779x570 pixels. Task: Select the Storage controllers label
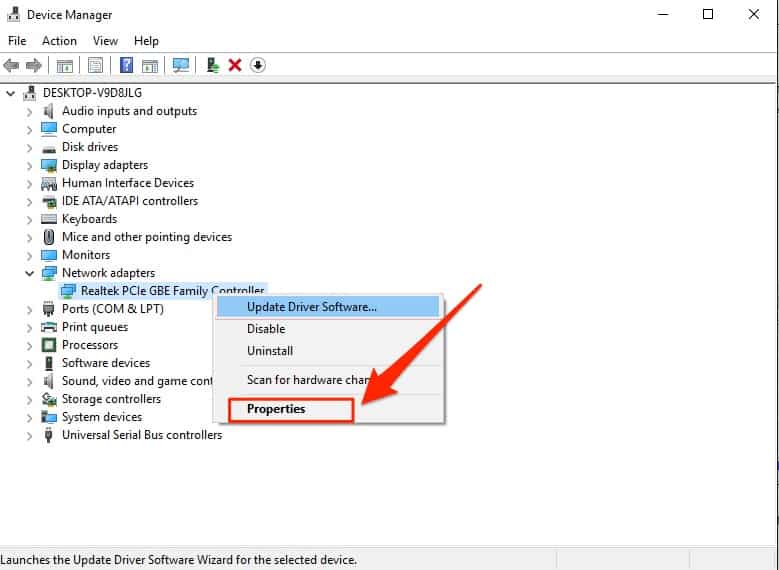(111, 399)
